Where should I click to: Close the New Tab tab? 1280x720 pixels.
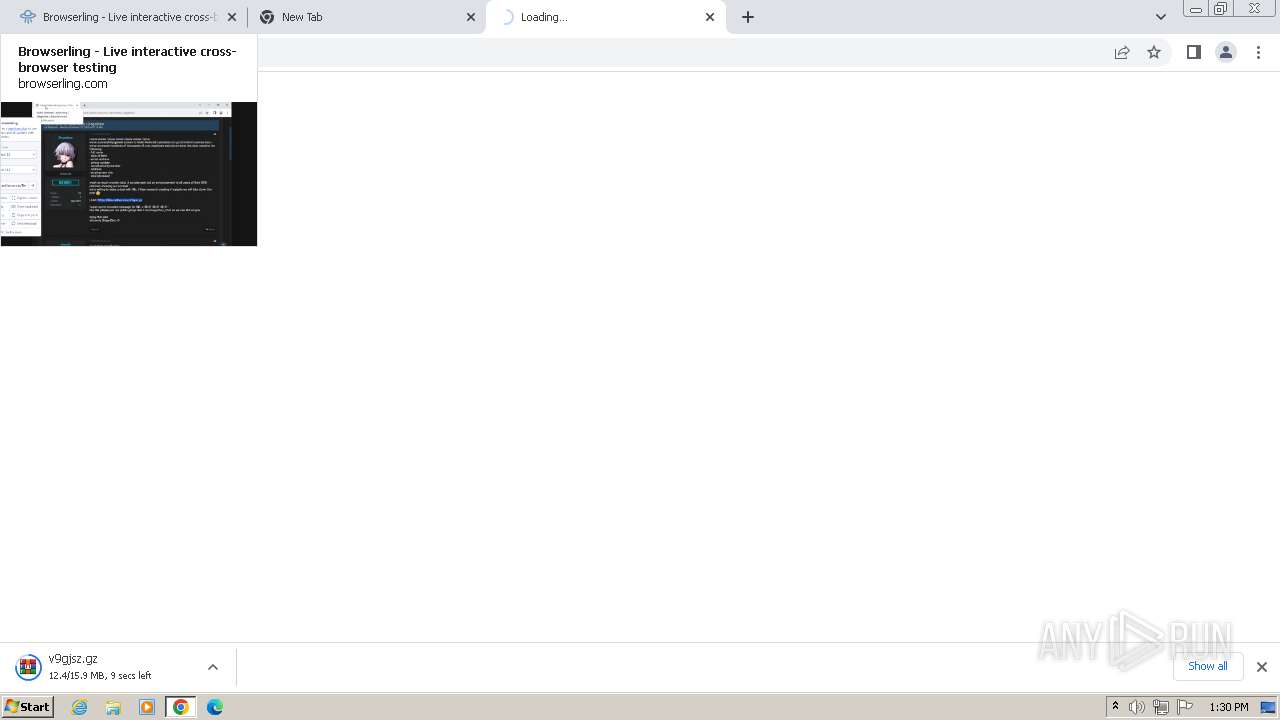tap(471, 17)
